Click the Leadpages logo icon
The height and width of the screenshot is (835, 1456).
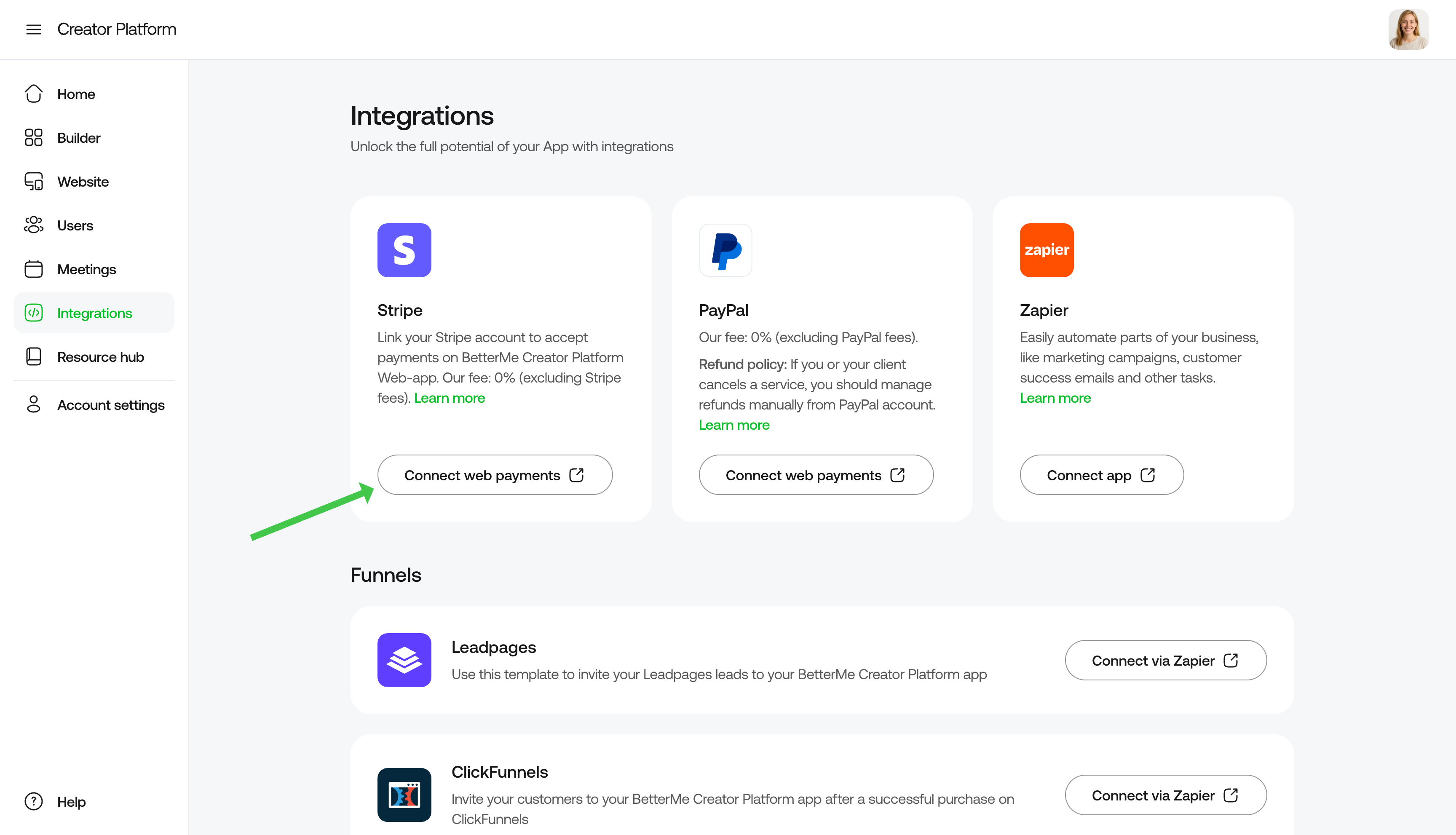click(x=404, y=660)
